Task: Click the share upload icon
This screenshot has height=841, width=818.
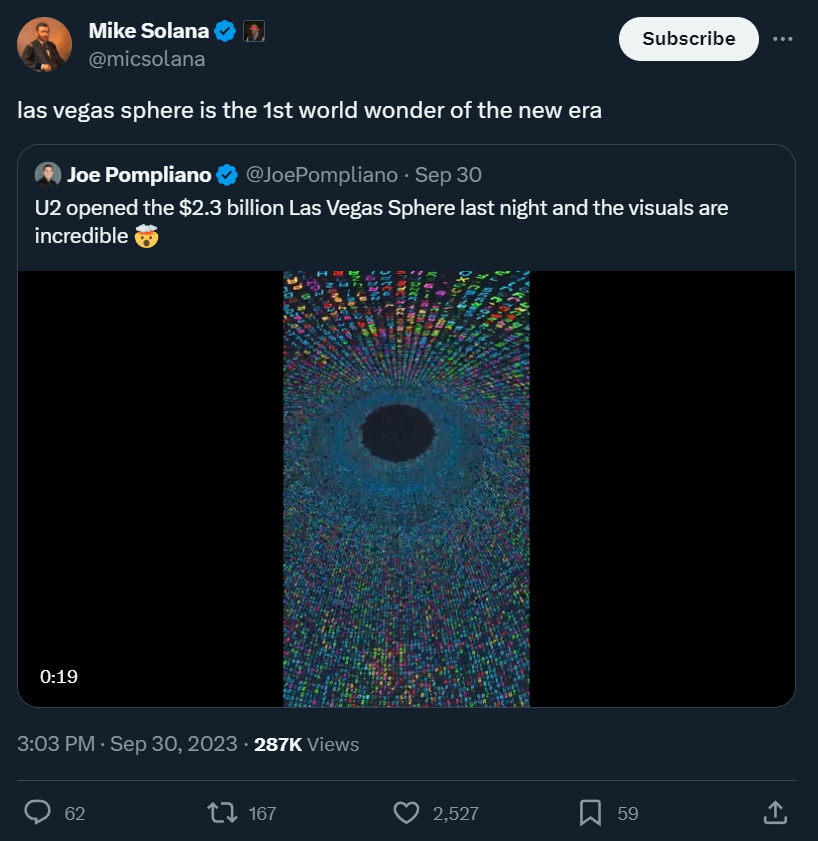Action: 774,813
